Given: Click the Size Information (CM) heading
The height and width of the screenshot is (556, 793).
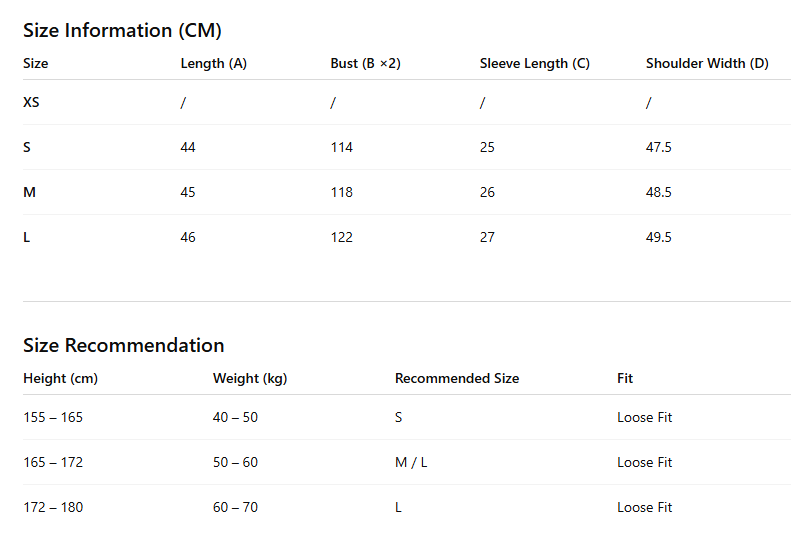Looking at the screenshot, I should coord(122,31).
